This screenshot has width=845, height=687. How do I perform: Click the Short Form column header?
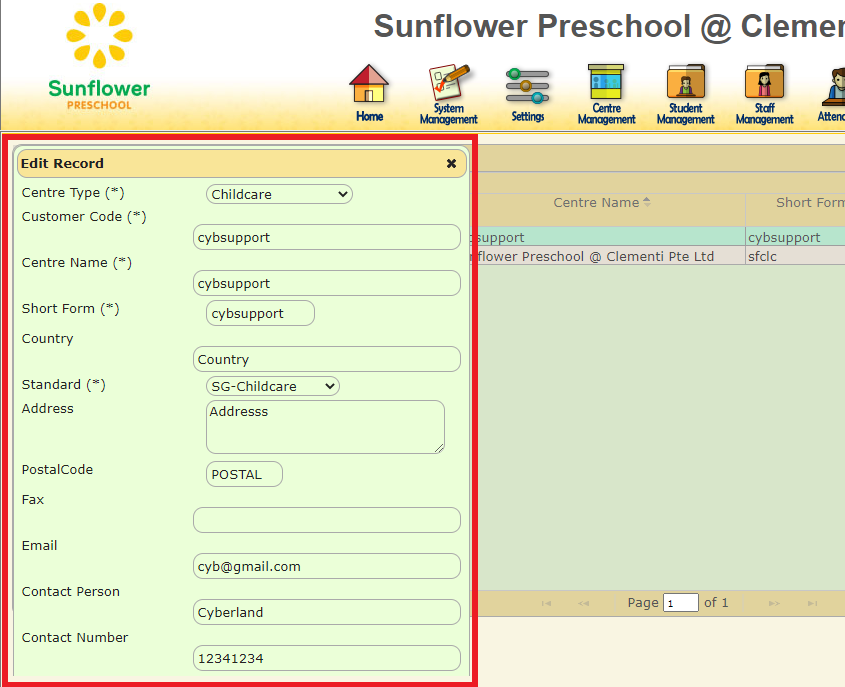tap(810, 203)
